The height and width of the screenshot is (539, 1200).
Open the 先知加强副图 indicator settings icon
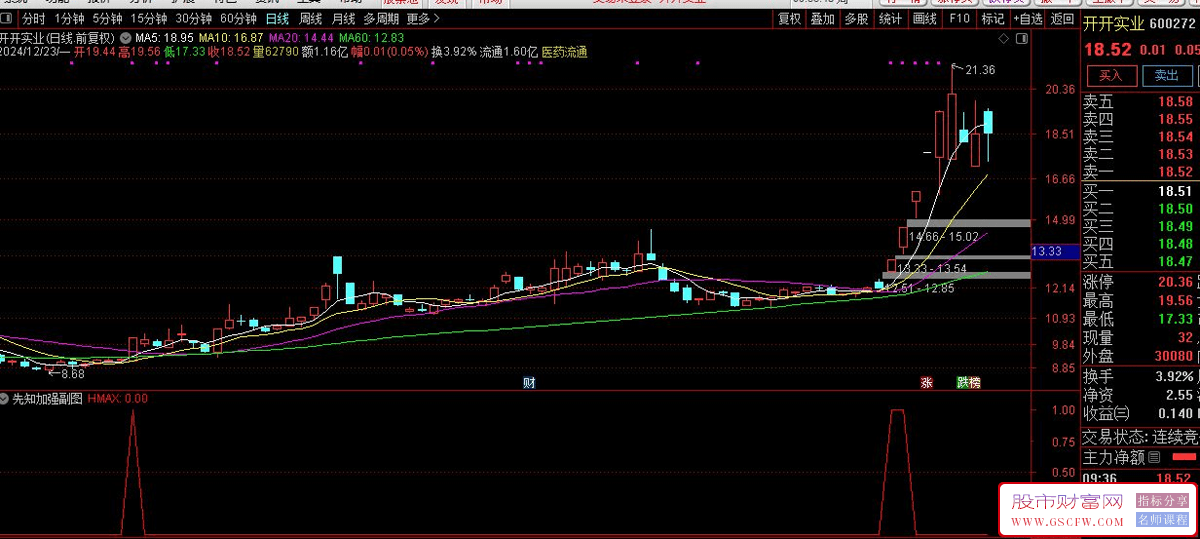coord(5,398)
